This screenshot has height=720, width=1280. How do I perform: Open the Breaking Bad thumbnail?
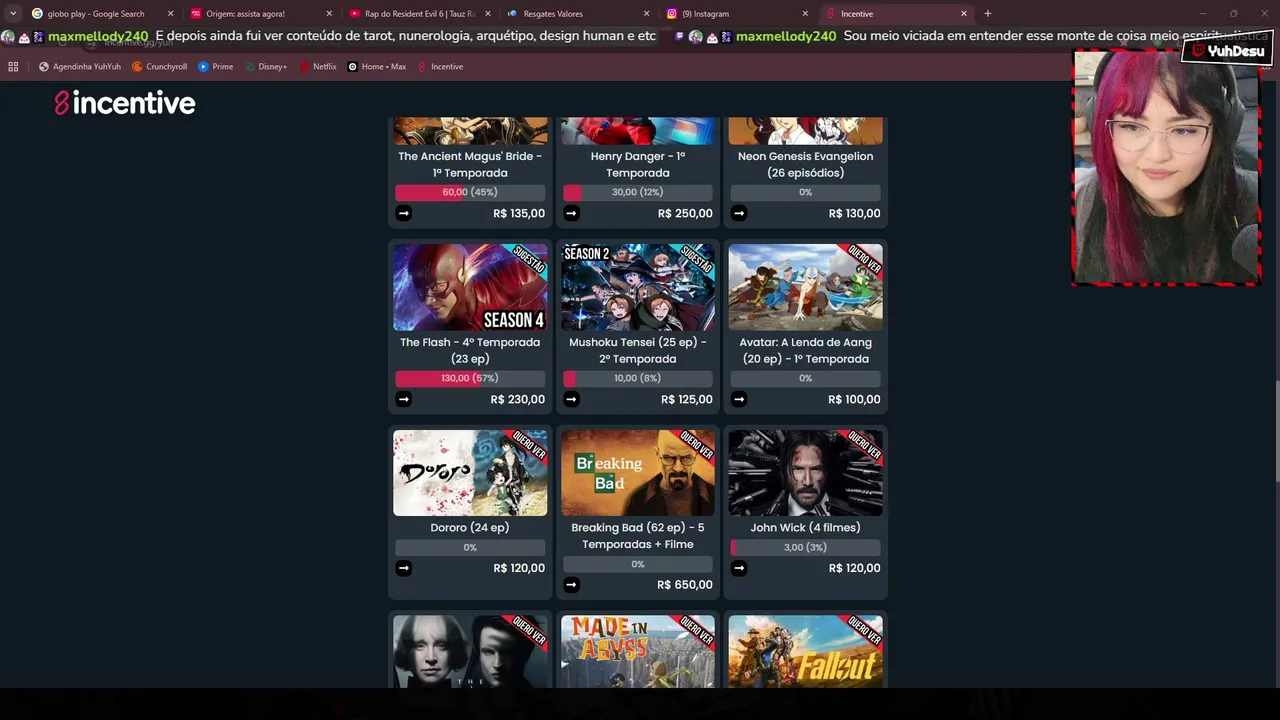(x=638, y=473)
